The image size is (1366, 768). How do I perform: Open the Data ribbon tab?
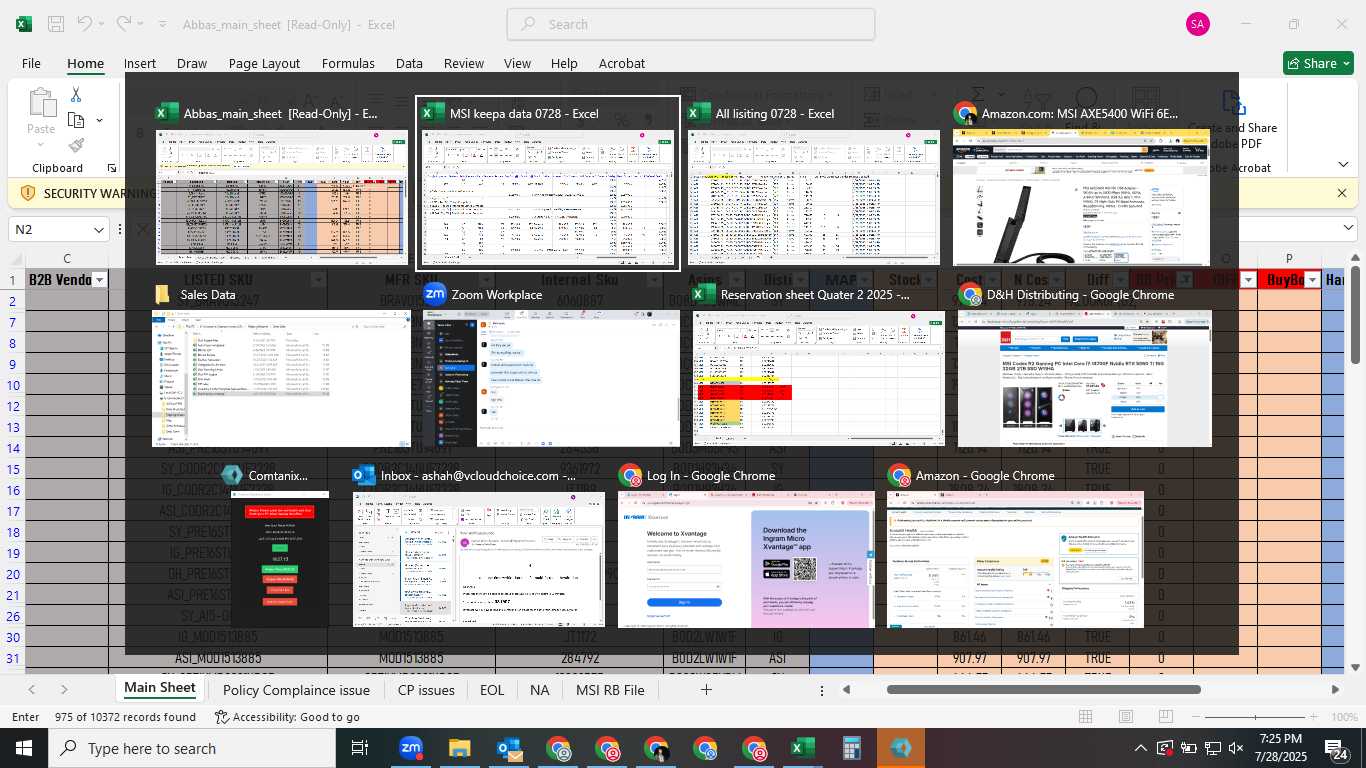coord(409,63)
